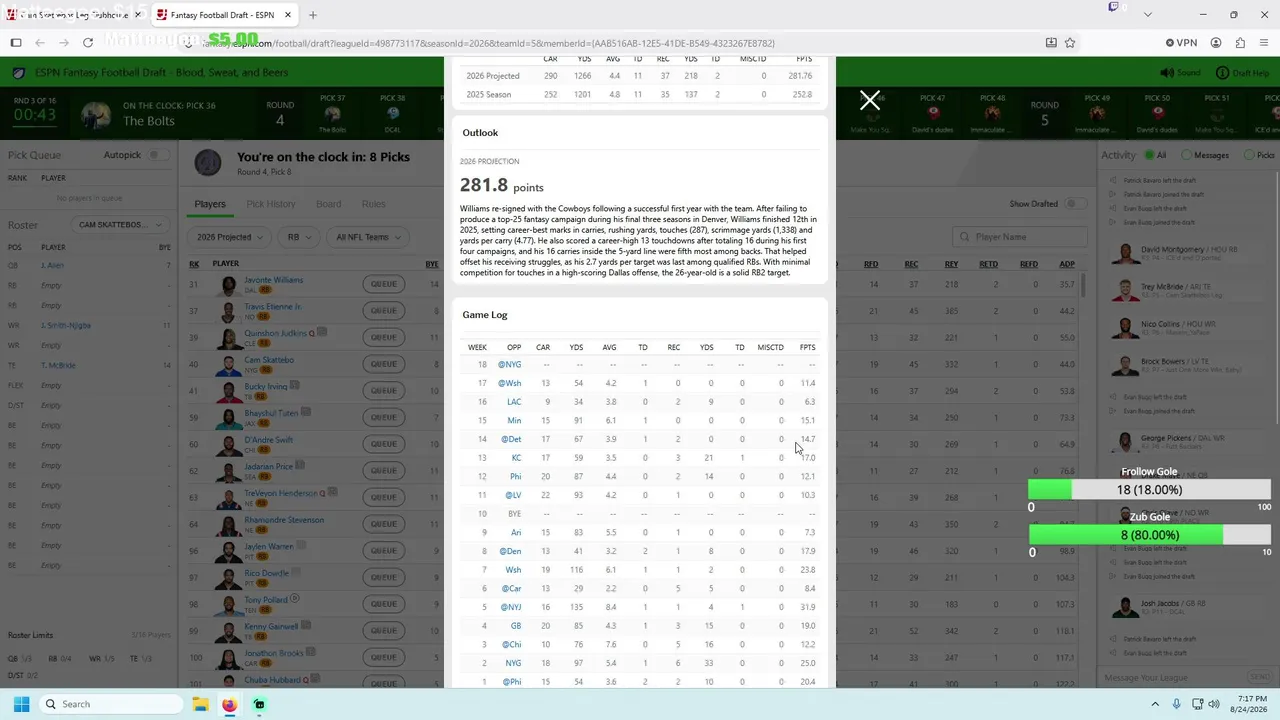The image size is (1280, 720).
Task: Open Draft Help info icon
Action: pos(1222,73)
